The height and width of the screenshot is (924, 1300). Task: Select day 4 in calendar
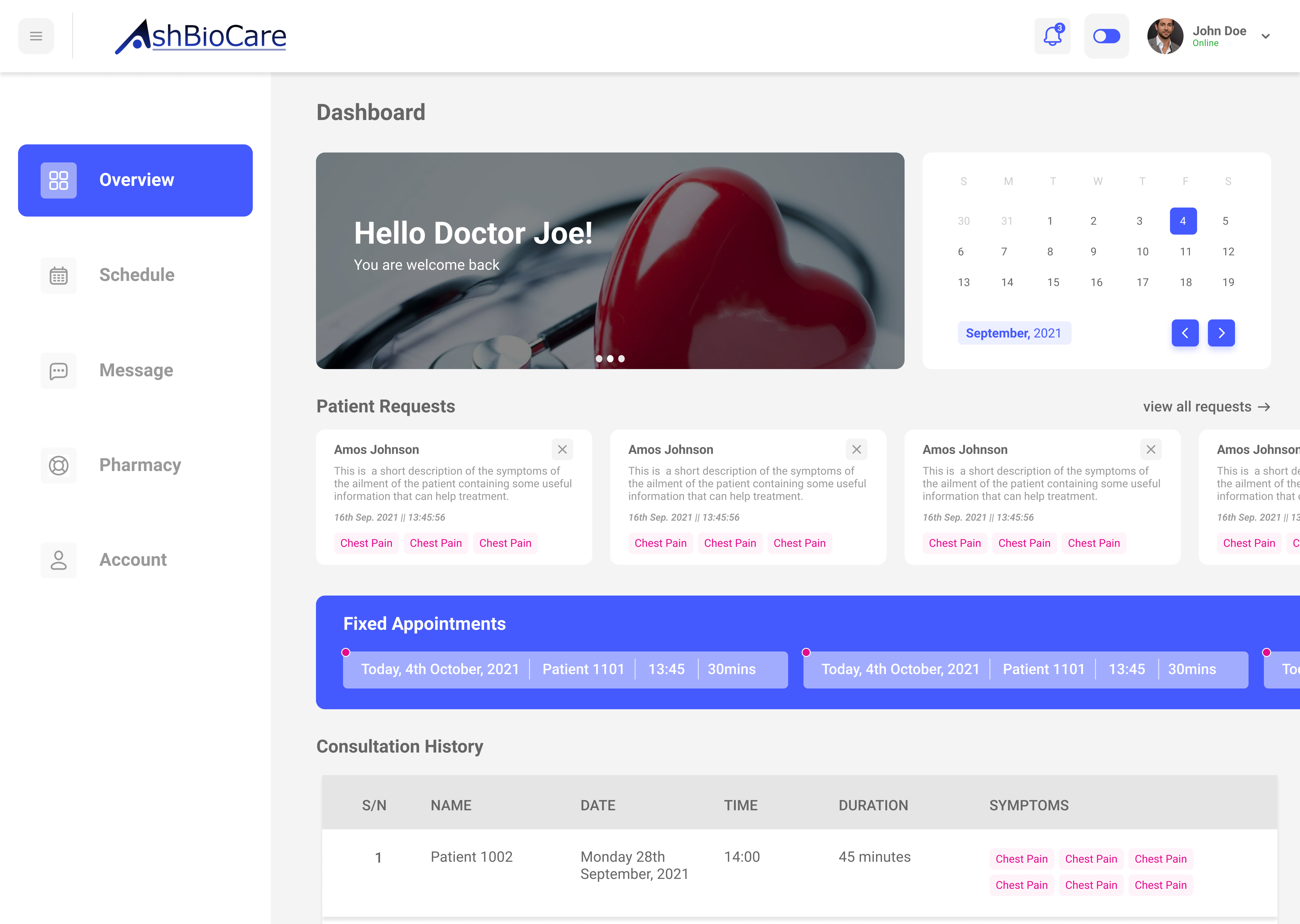tap(1183, 221)
